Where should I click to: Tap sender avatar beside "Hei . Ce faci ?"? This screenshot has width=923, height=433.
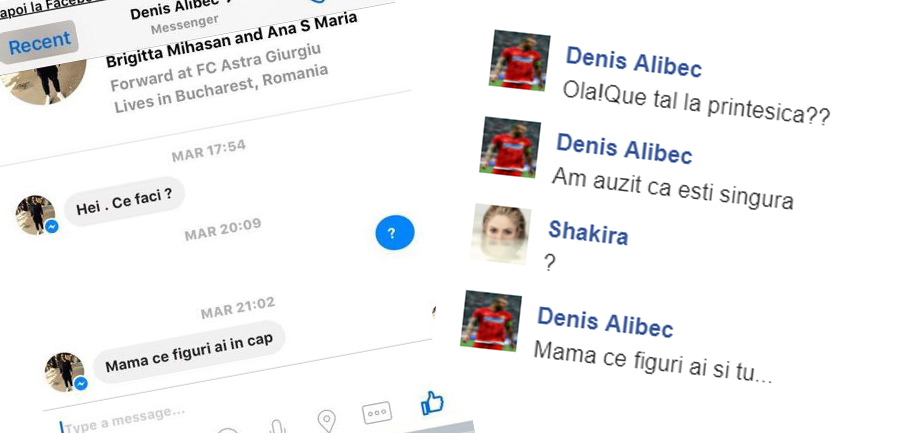pyautogui.click(x=36, y=215)
